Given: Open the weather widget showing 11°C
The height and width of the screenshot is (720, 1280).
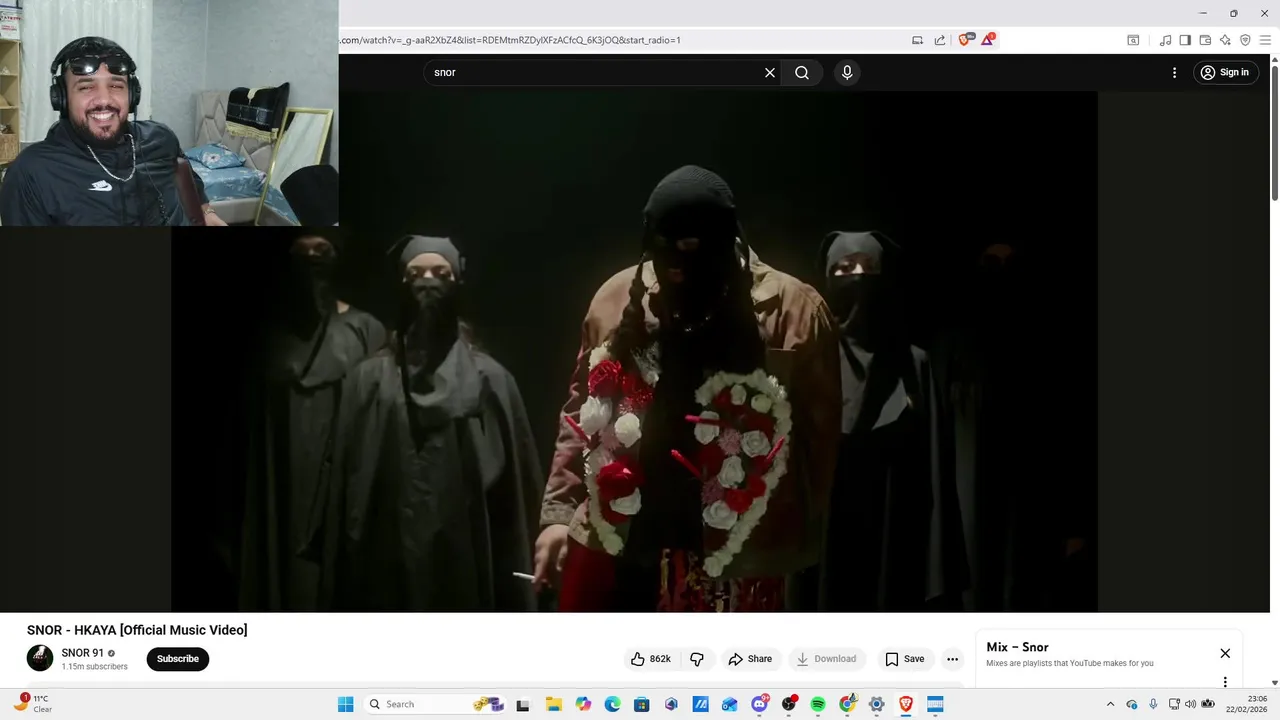Looking at the screenshot, I should coord(33,704).
